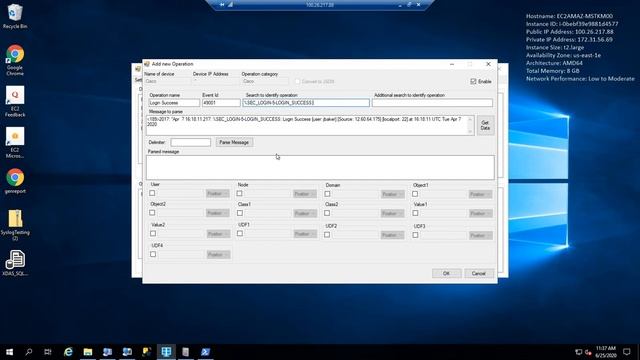
Task: Toggle the Enable checkbox
Action: [473, 82]
